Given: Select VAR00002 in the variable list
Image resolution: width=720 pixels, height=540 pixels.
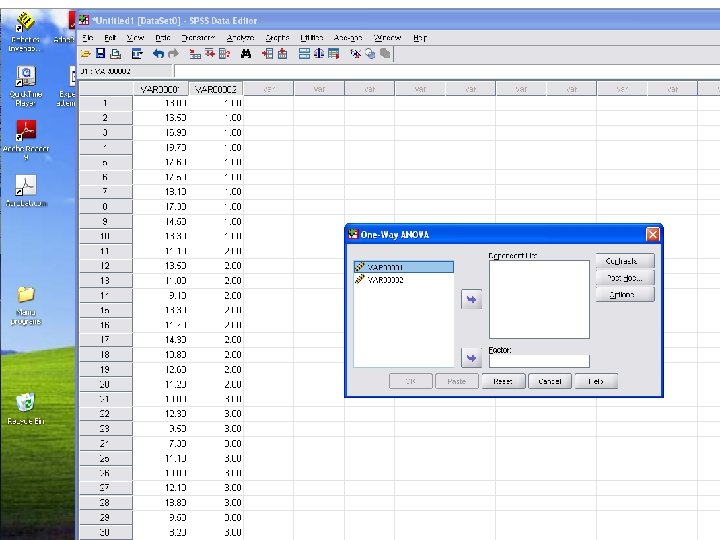Looking at the screenshot, I should pyautogui.click(x=404, y=280).
